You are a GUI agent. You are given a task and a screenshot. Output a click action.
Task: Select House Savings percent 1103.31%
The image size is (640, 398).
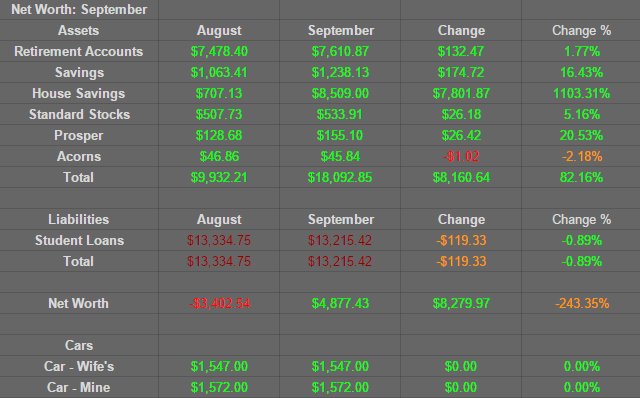pos(581,93)
